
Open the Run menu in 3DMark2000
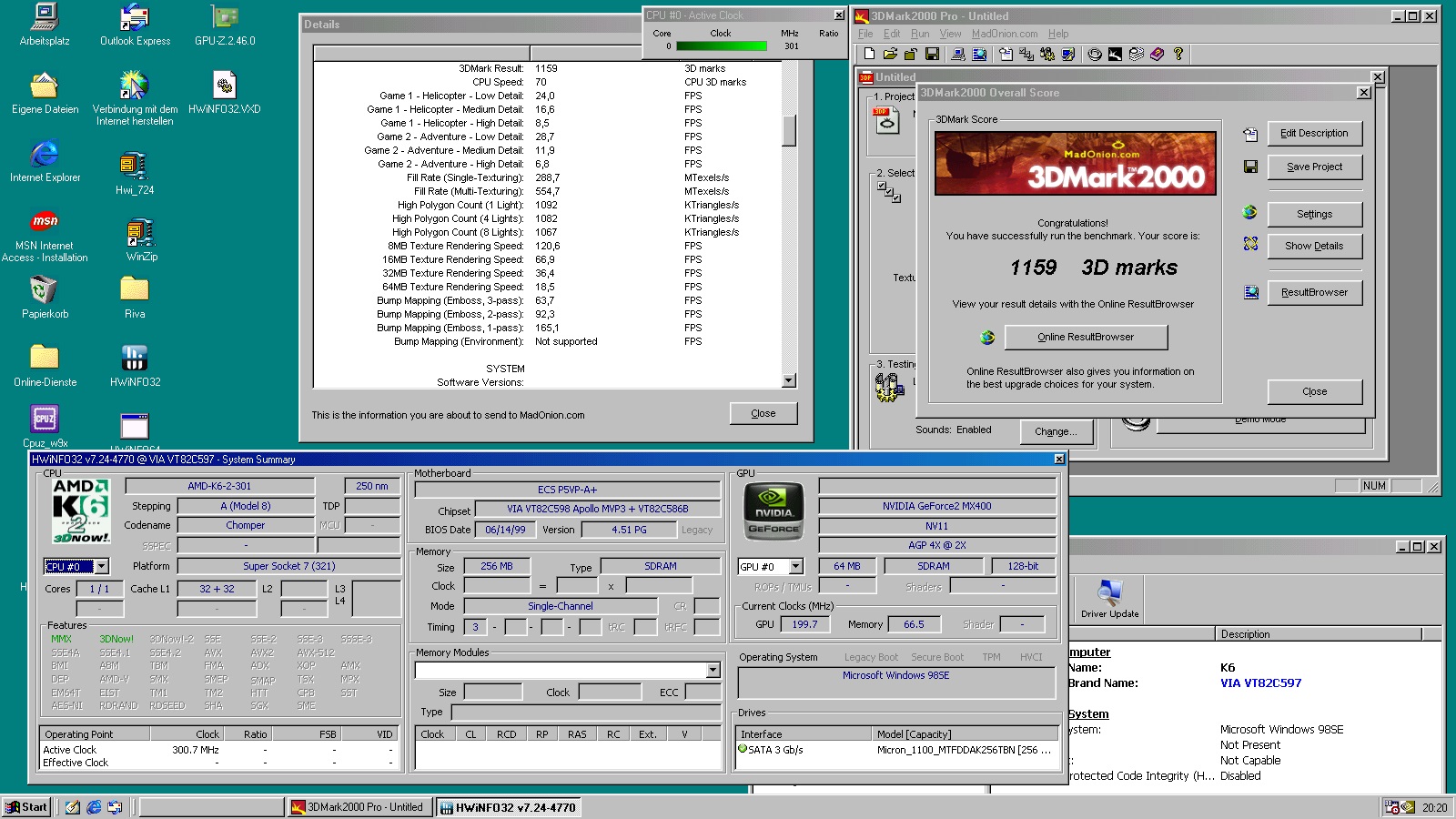921,34
